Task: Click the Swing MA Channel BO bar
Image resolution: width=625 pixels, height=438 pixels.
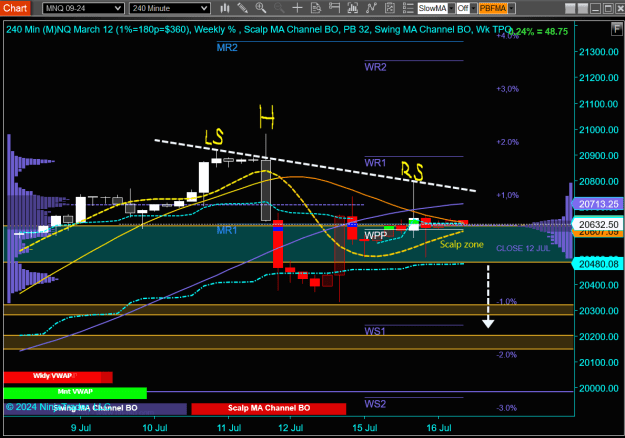Action: point(95,409)
